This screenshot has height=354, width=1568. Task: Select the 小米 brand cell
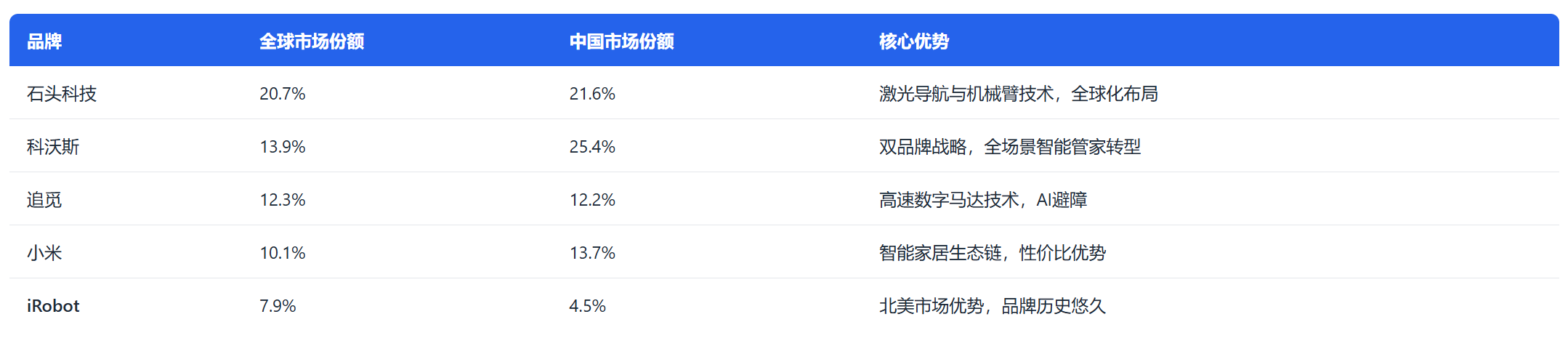[44, 253]
